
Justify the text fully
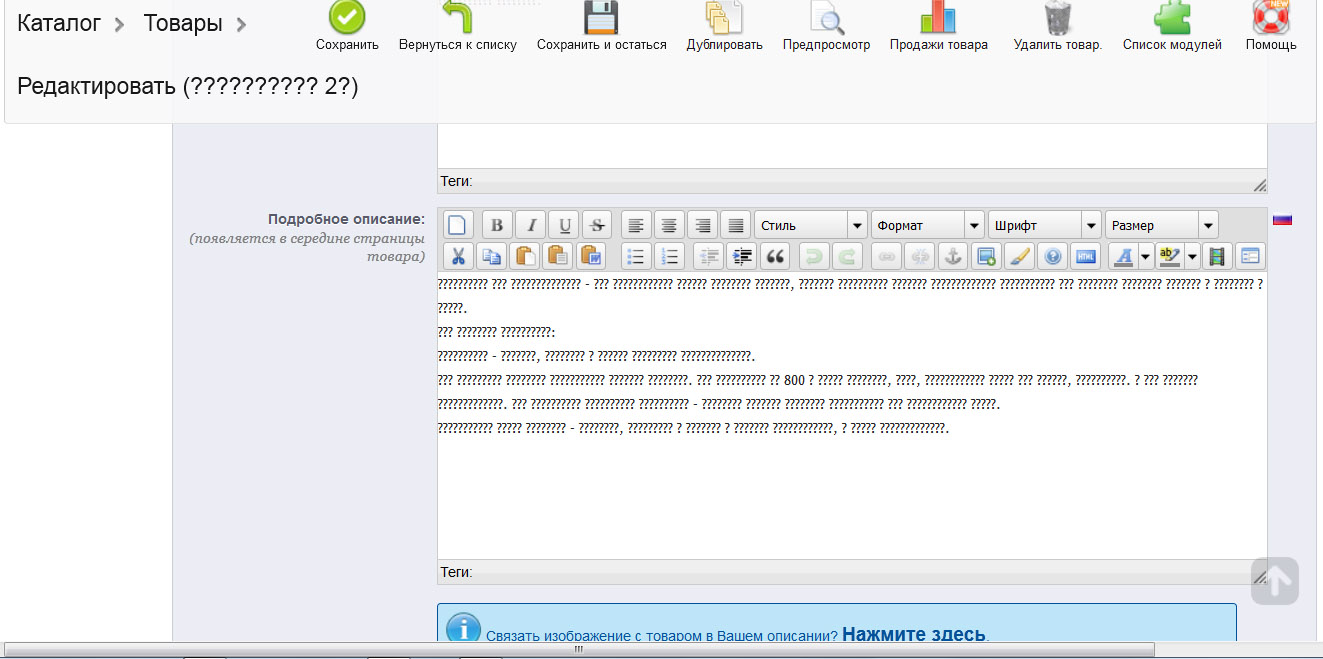(x=735, y=225)
